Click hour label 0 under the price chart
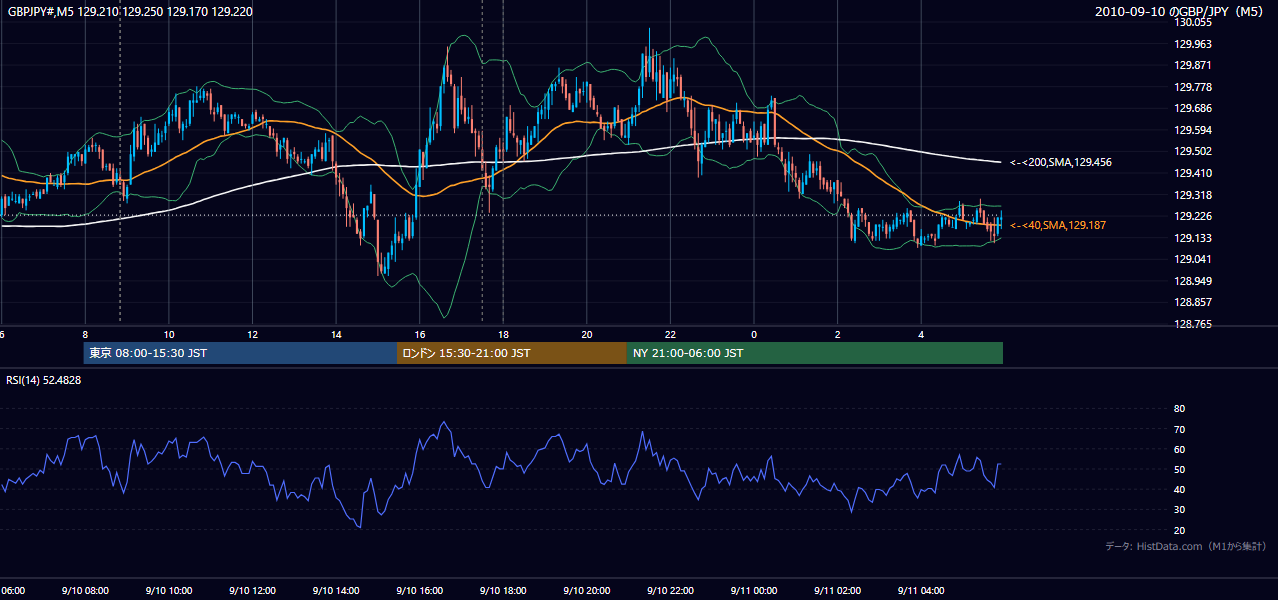Image resolution: width=1278 pixels, height=600 pixels. point(754,335)
